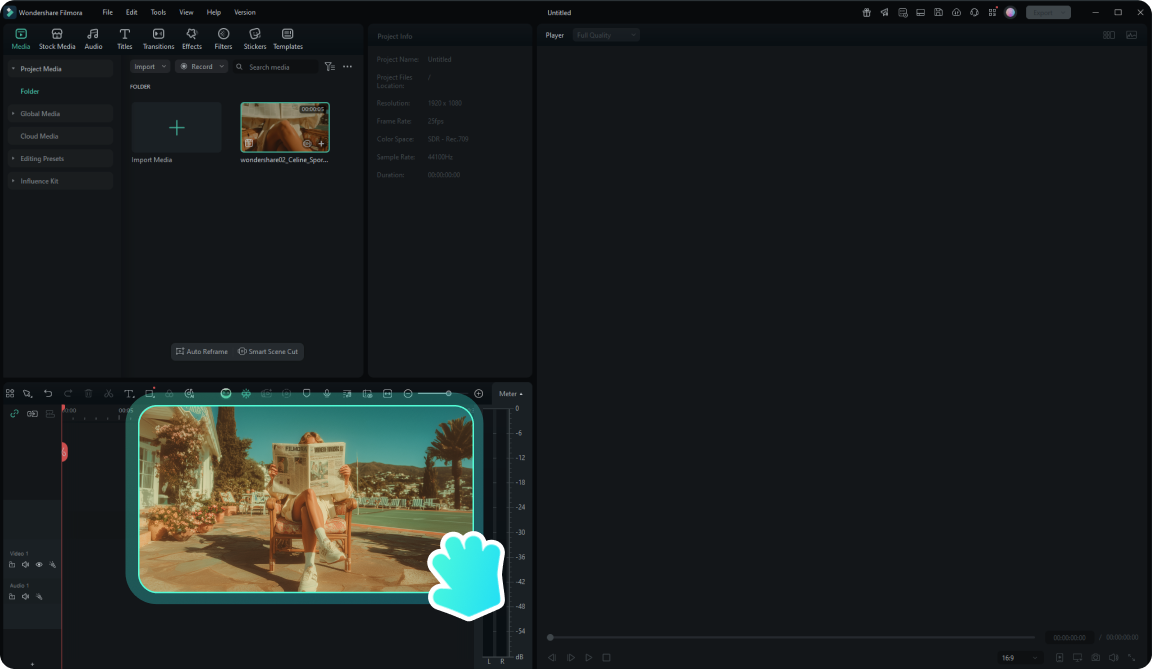
Task: Open the Stickers tab
Action: click(x=255, y=39)
